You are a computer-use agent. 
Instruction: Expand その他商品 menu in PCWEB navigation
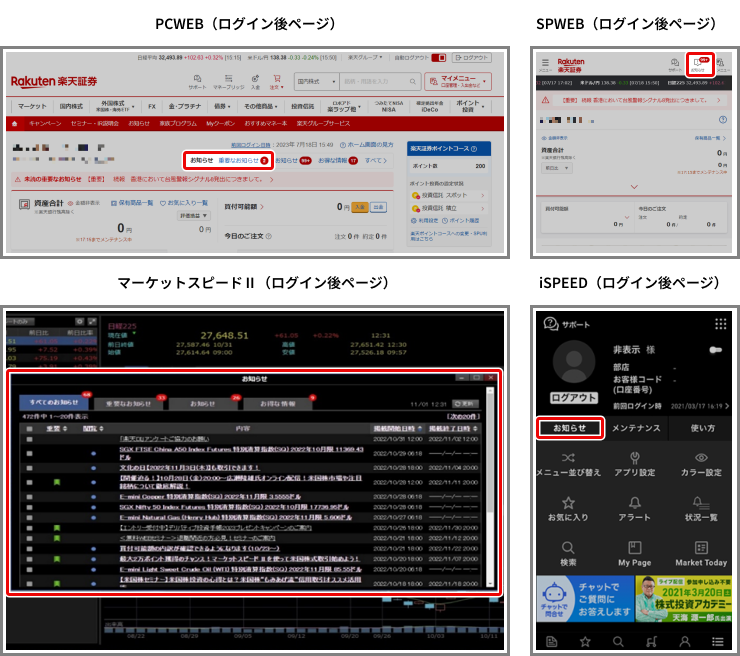coord(261,106)
